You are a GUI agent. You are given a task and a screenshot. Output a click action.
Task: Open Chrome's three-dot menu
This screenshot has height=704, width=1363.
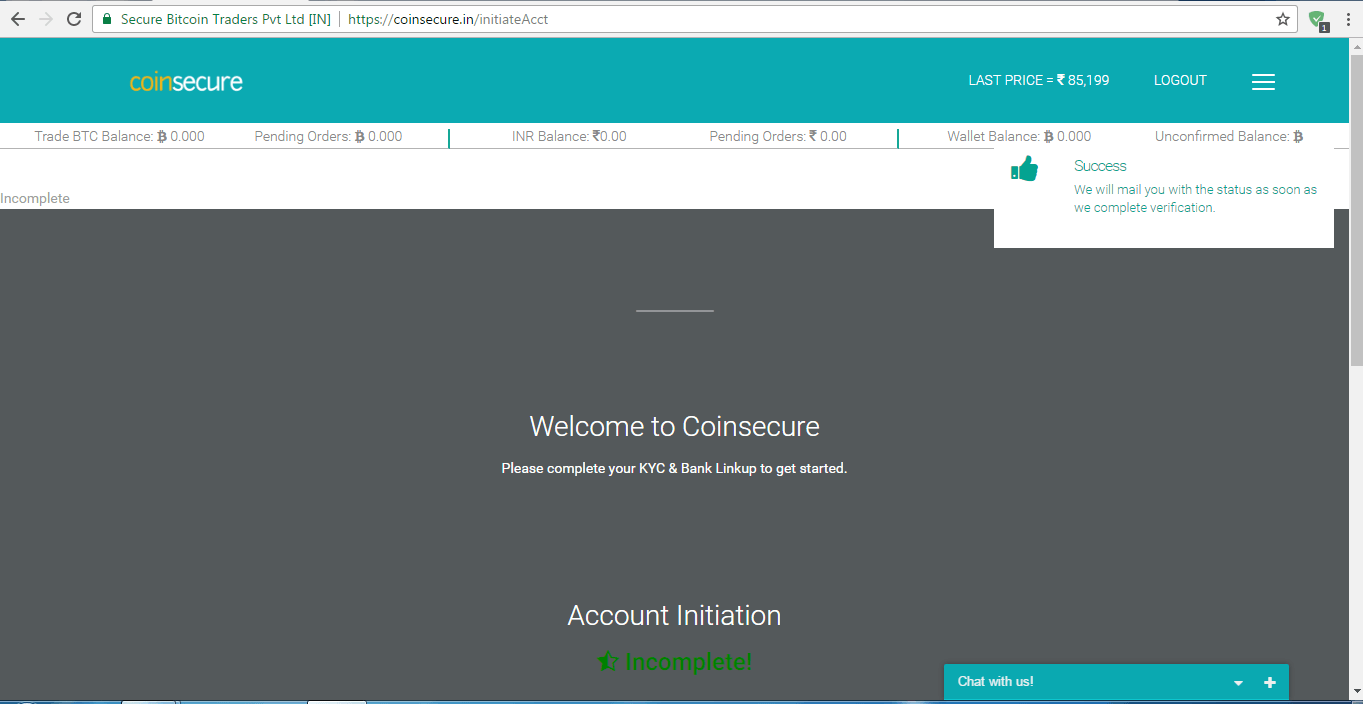coord(1347,19)
